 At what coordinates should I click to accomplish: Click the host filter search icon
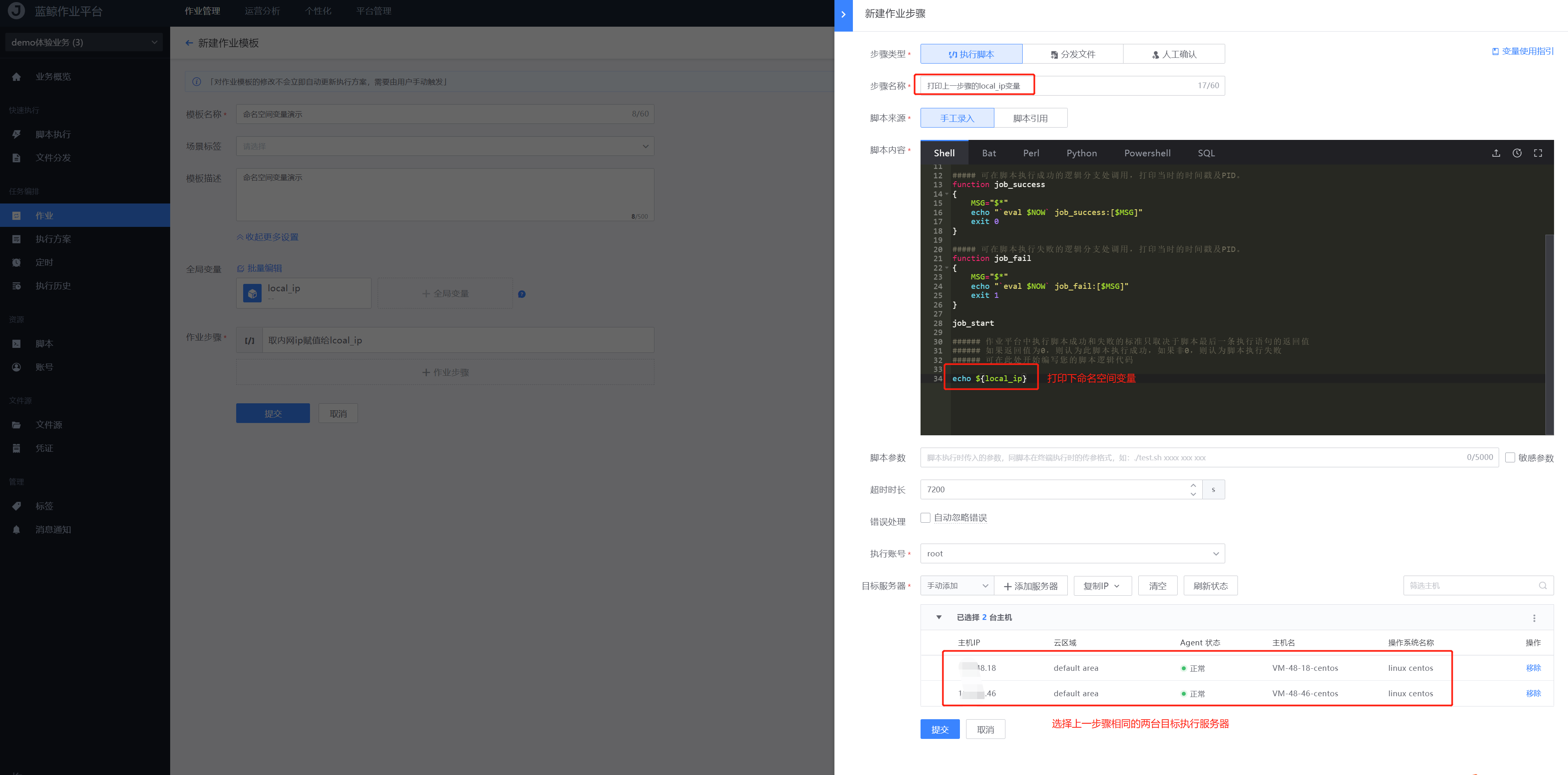click(x=1543, y=586)
